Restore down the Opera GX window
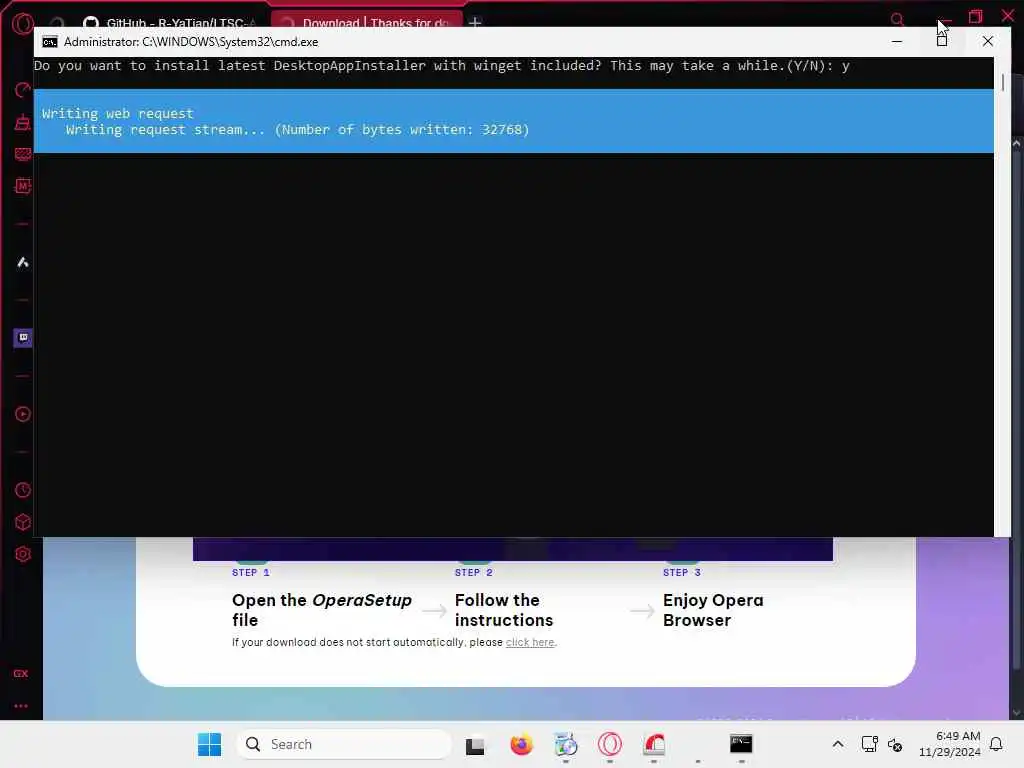The image size is (1024, 768). click(975, 16)
